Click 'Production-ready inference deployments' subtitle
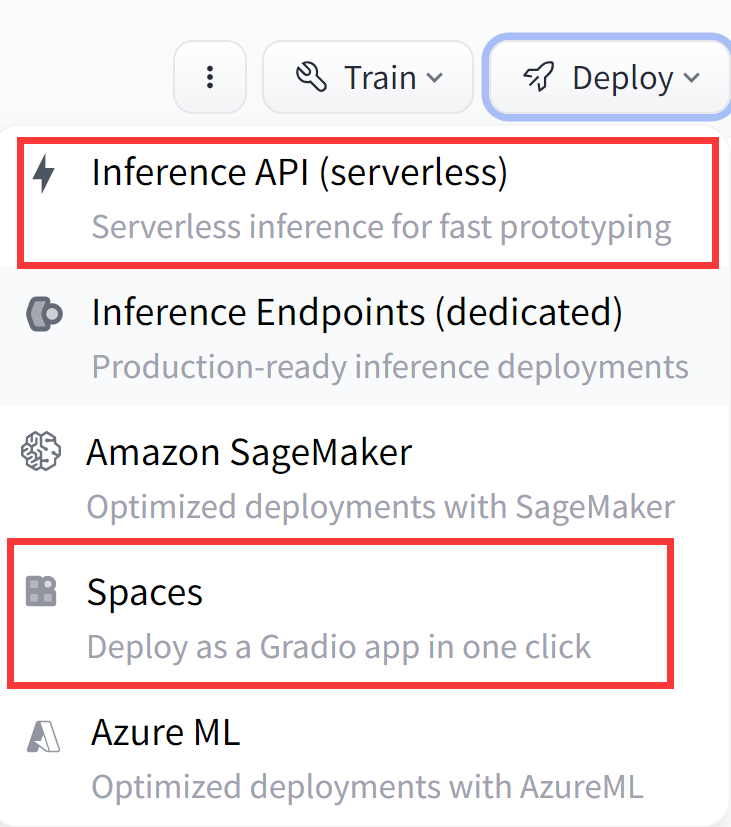 [390, 366]
